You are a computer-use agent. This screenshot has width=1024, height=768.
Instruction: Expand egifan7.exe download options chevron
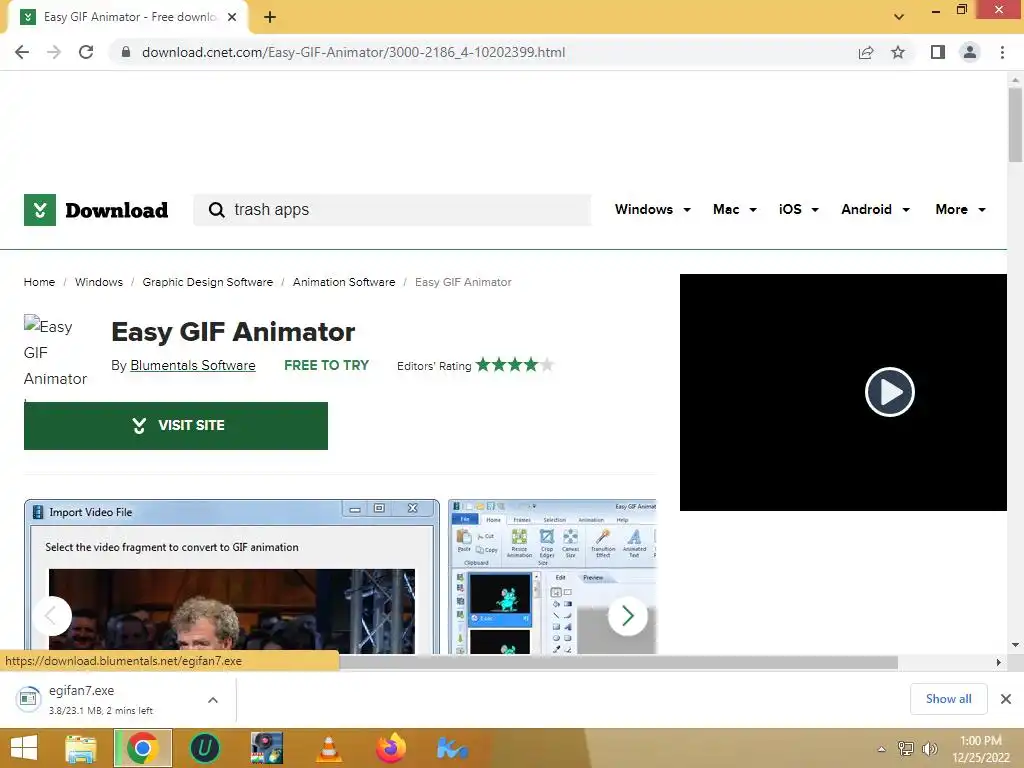click(x=213, y=699)
